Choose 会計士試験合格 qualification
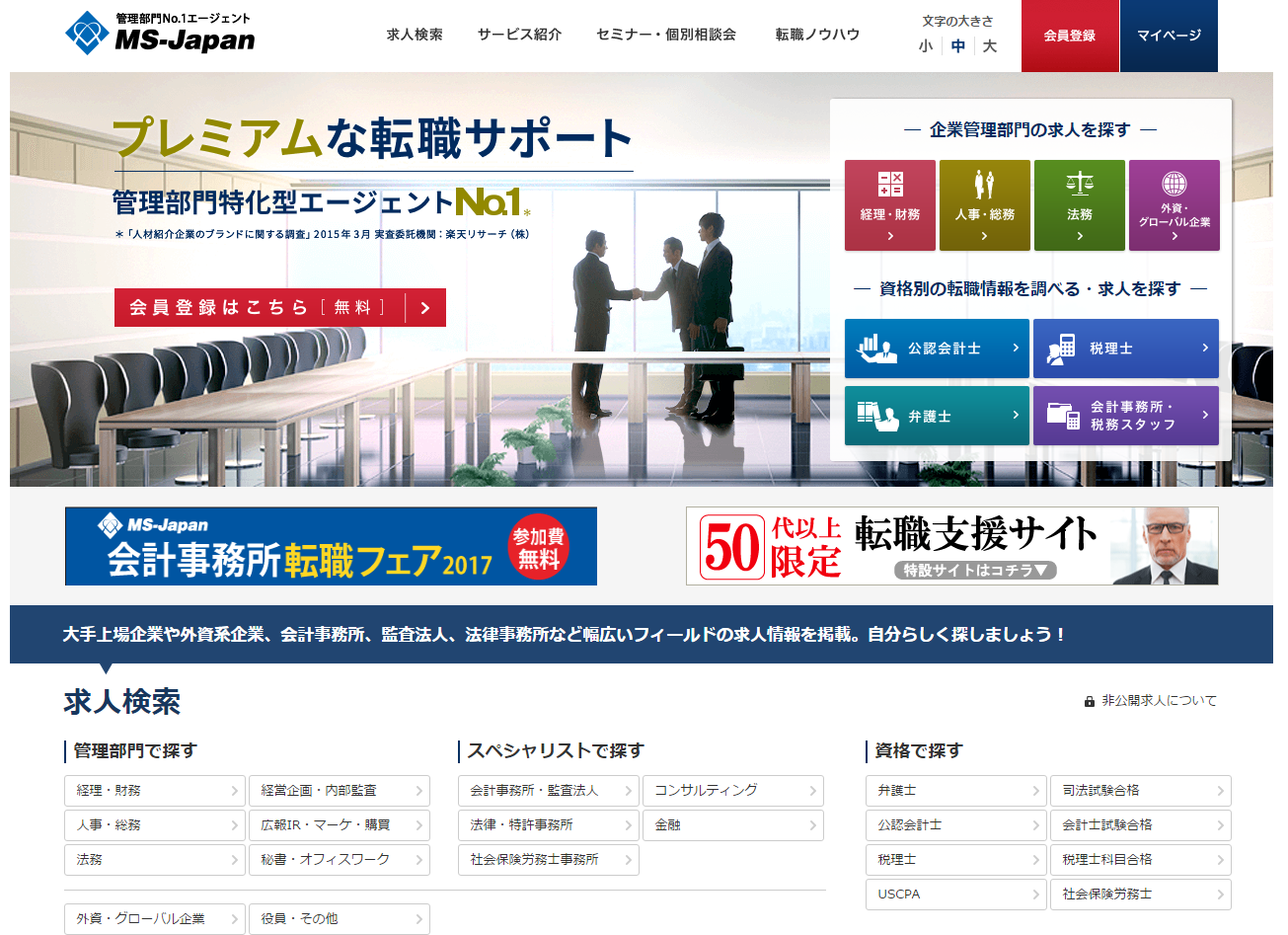 pyautogui.click(x=1141, y=825)
